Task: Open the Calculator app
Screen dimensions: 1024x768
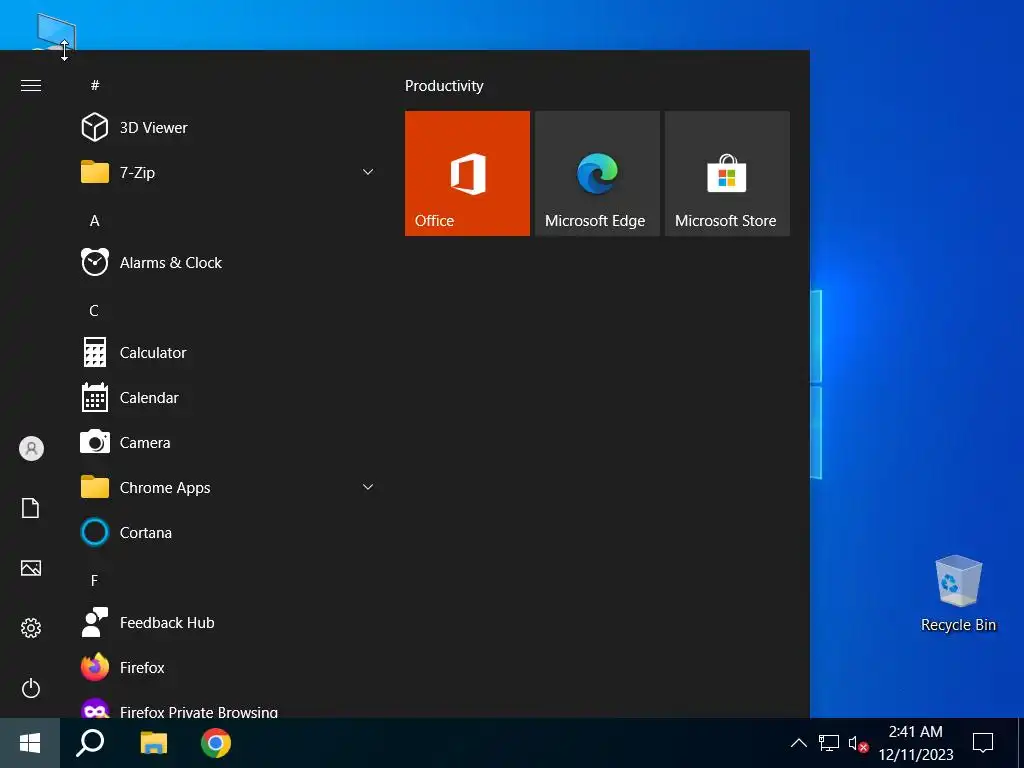Action: (229, 353)
